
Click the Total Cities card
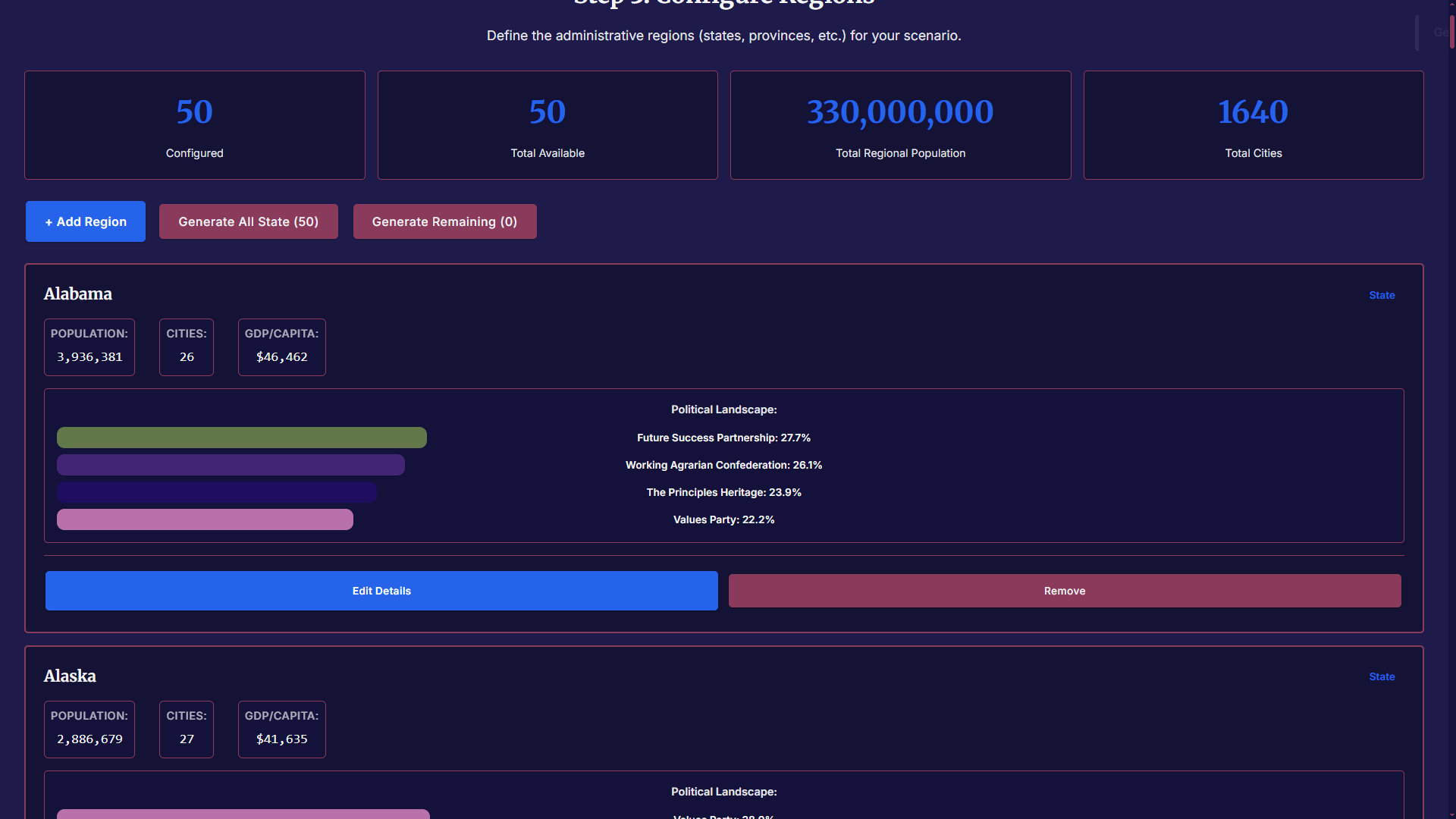click(x=1253, y=125)
